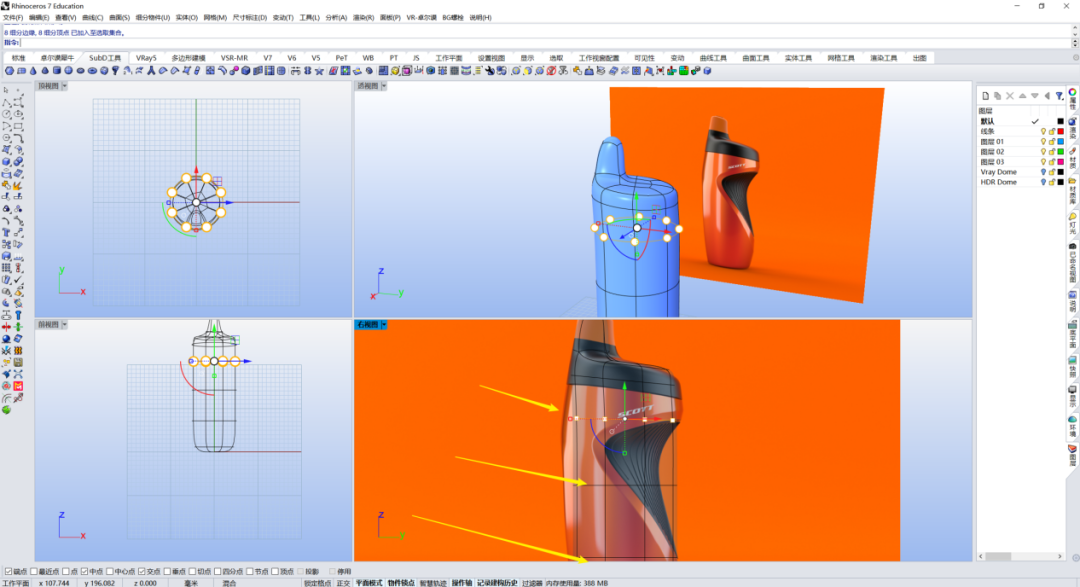Screen dimensions: 1080x587
Task: Select the 默认 layer row
Action: (x=1021, y=121)
